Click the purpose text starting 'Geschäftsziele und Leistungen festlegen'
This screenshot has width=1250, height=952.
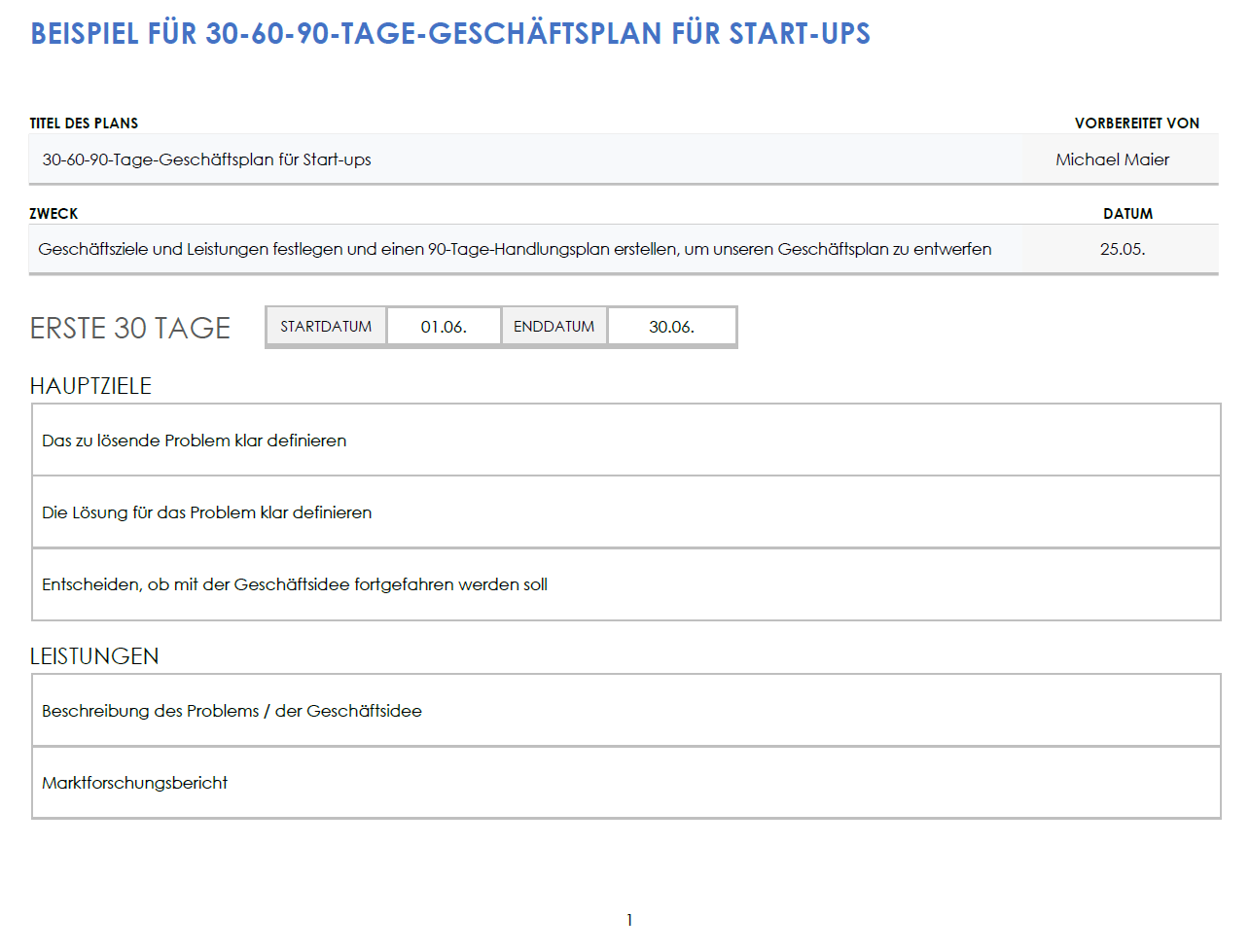tap(515, 249)
